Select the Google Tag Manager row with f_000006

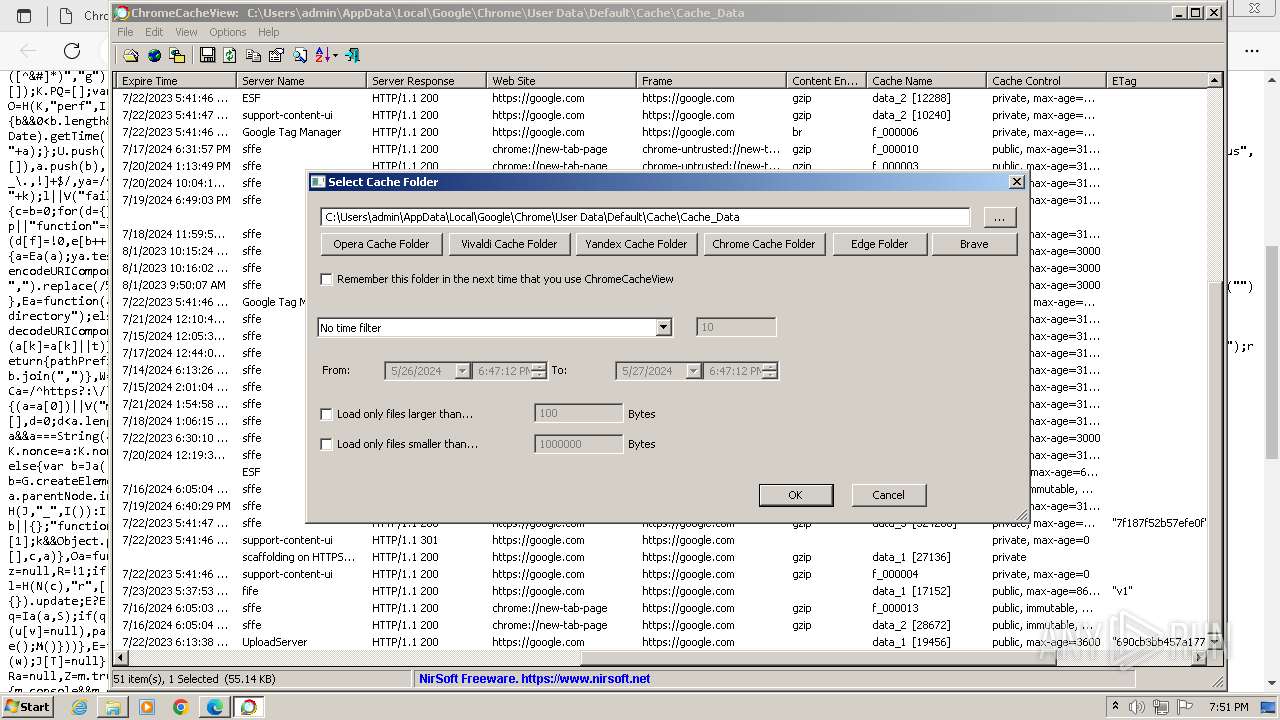(x=662, y=132)
